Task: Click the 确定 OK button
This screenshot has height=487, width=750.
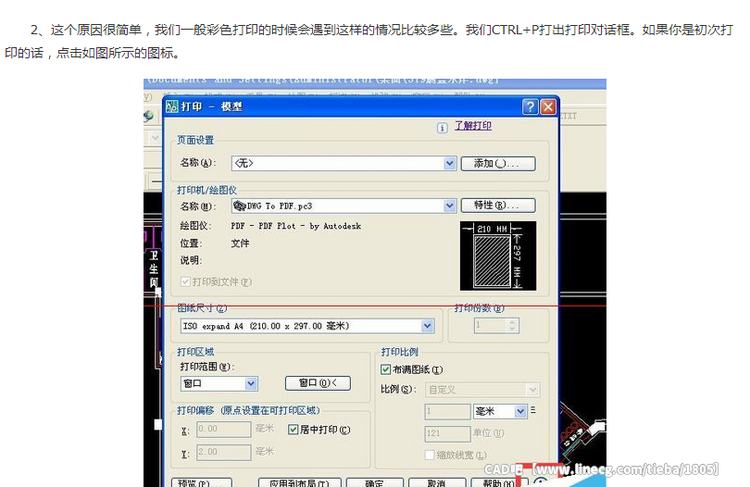Action: point(375,482)
